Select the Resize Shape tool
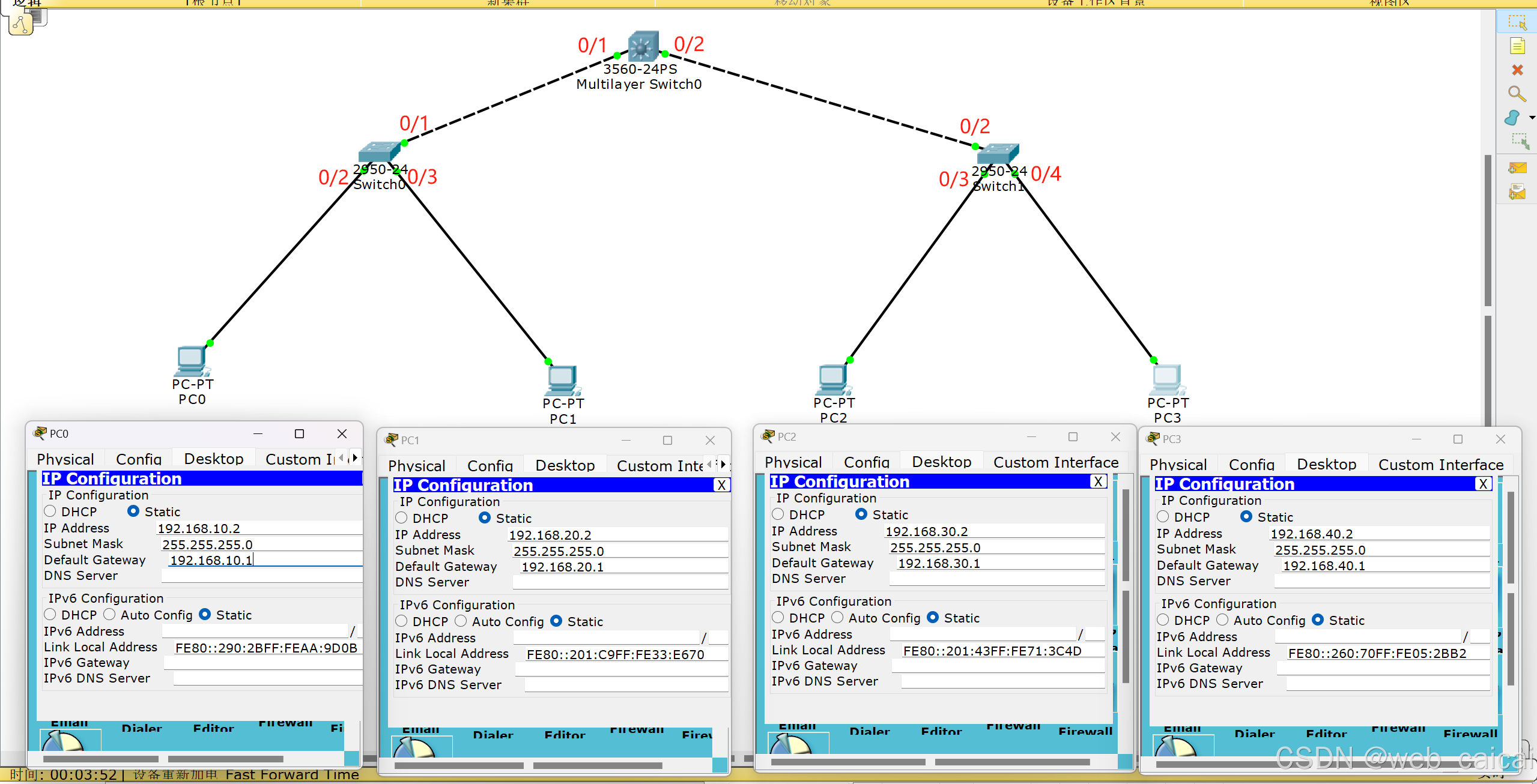This screenshot has height=784, width=1537. point(1519,142)
